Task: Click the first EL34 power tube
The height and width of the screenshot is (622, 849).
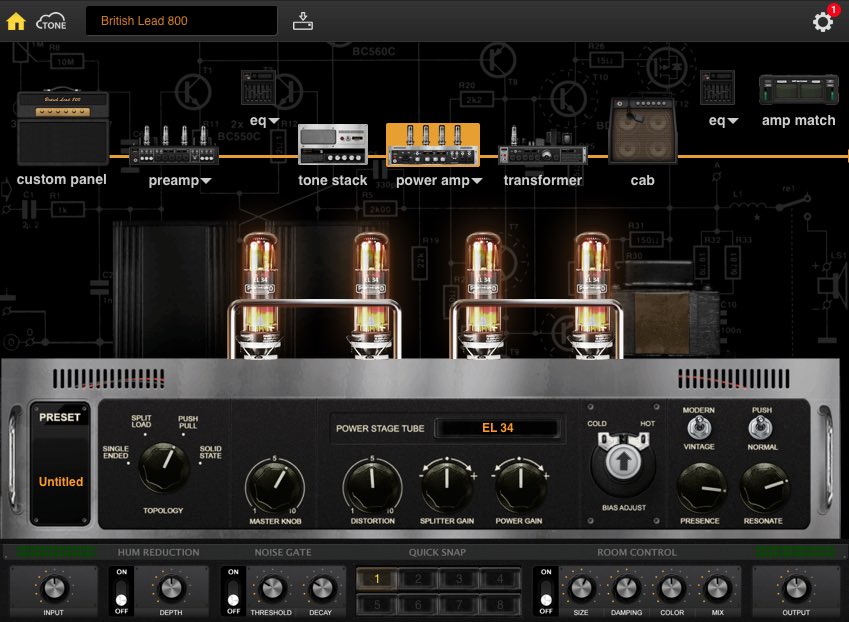Action: tap(260, 295)
